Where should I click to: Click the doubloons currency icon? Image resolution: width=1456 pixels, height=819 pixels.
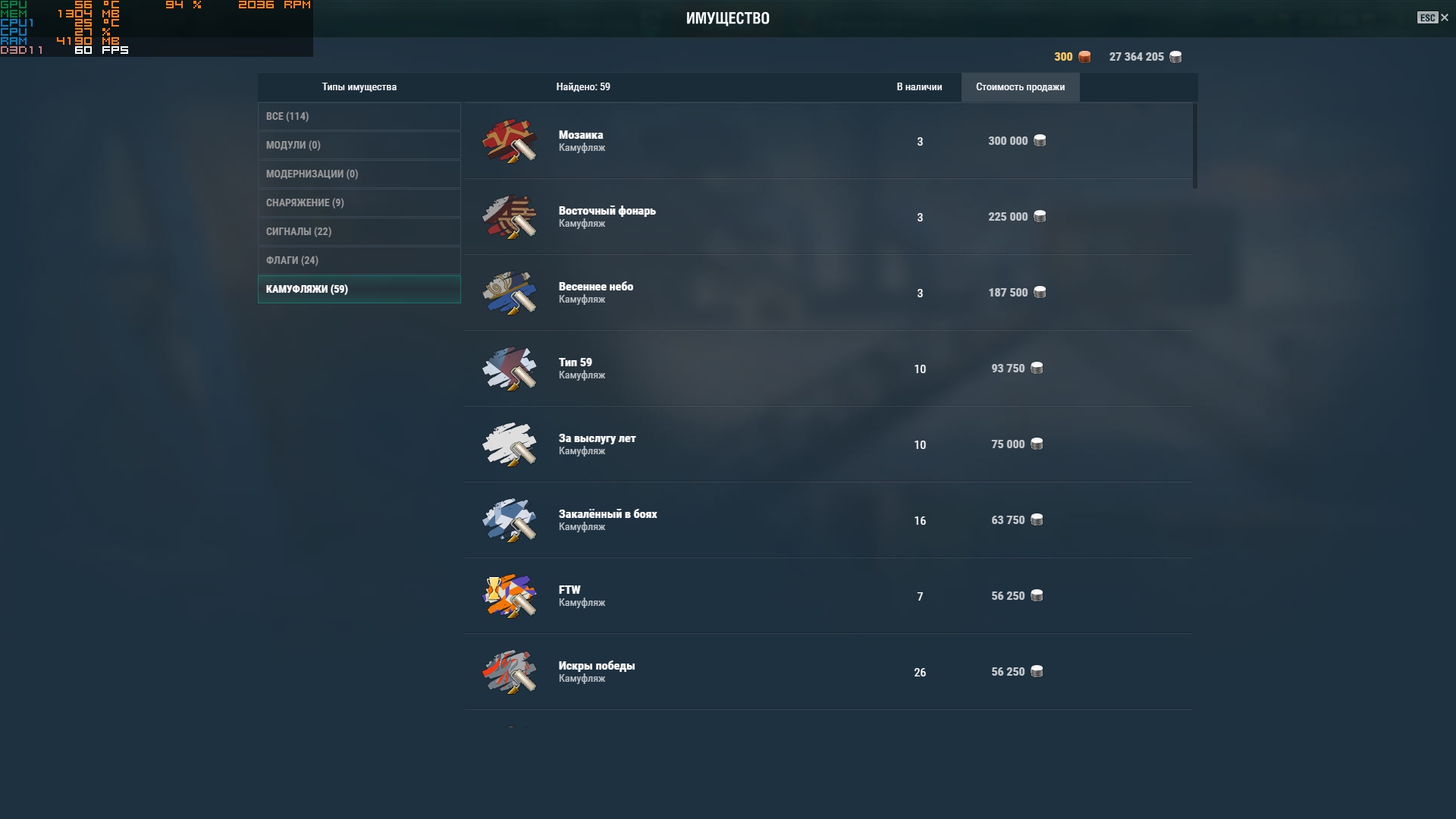[x=1084, y=57]
